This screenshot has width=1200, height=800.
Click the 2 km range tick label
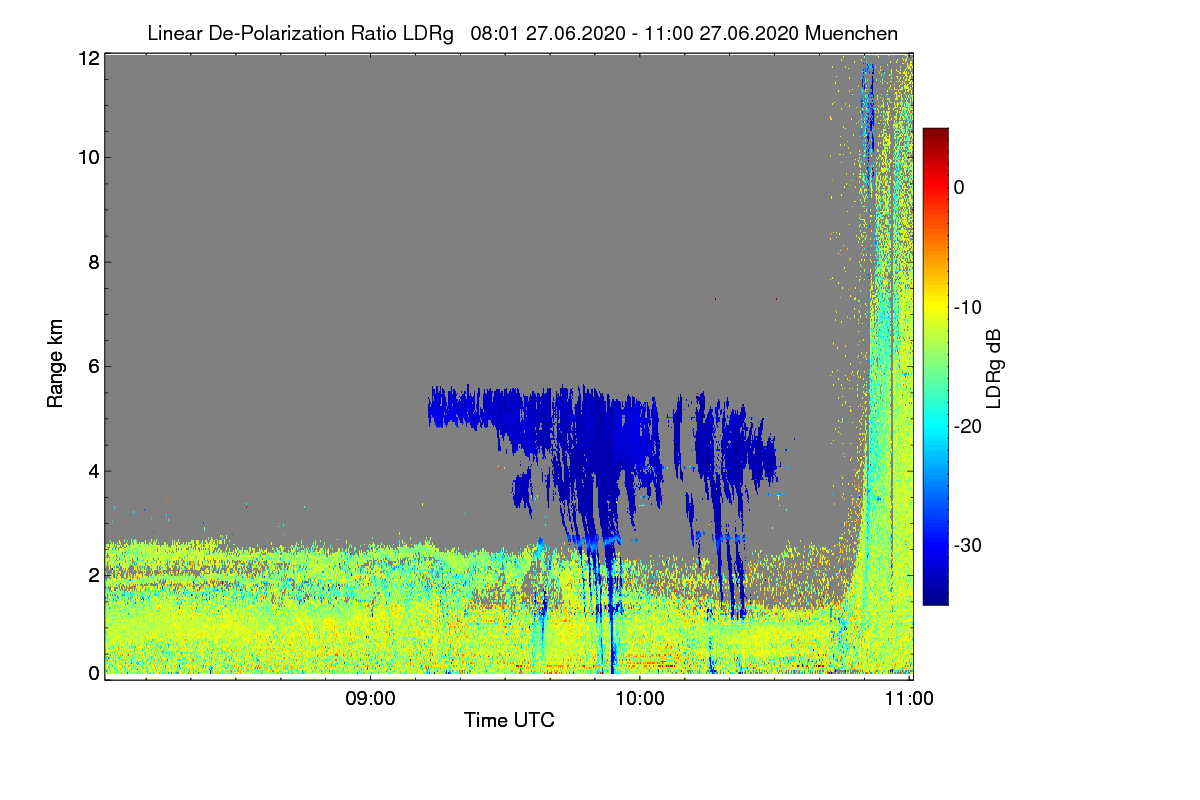94,575
